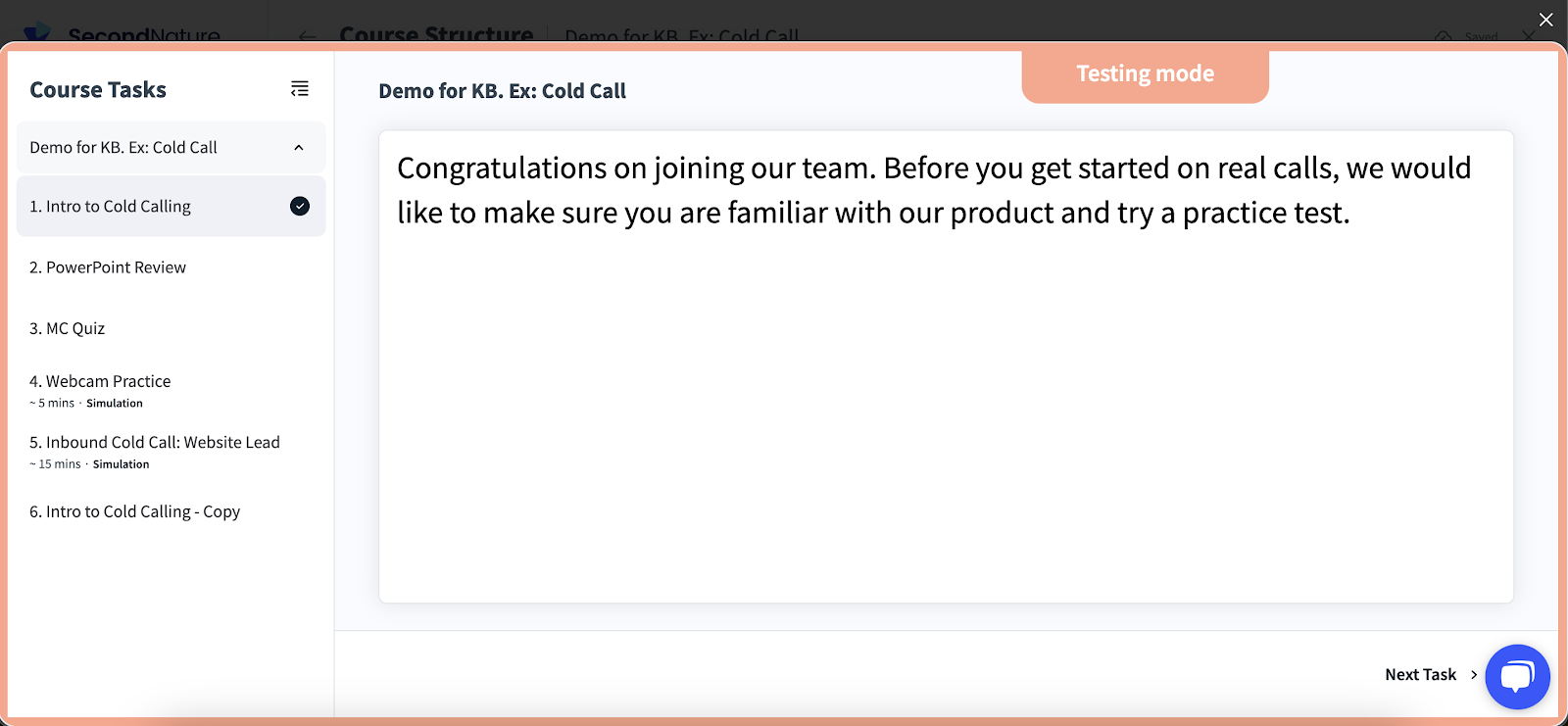The image size is (1568, 726).
Task: Go to the Next Task
Action: point(1420,675)
